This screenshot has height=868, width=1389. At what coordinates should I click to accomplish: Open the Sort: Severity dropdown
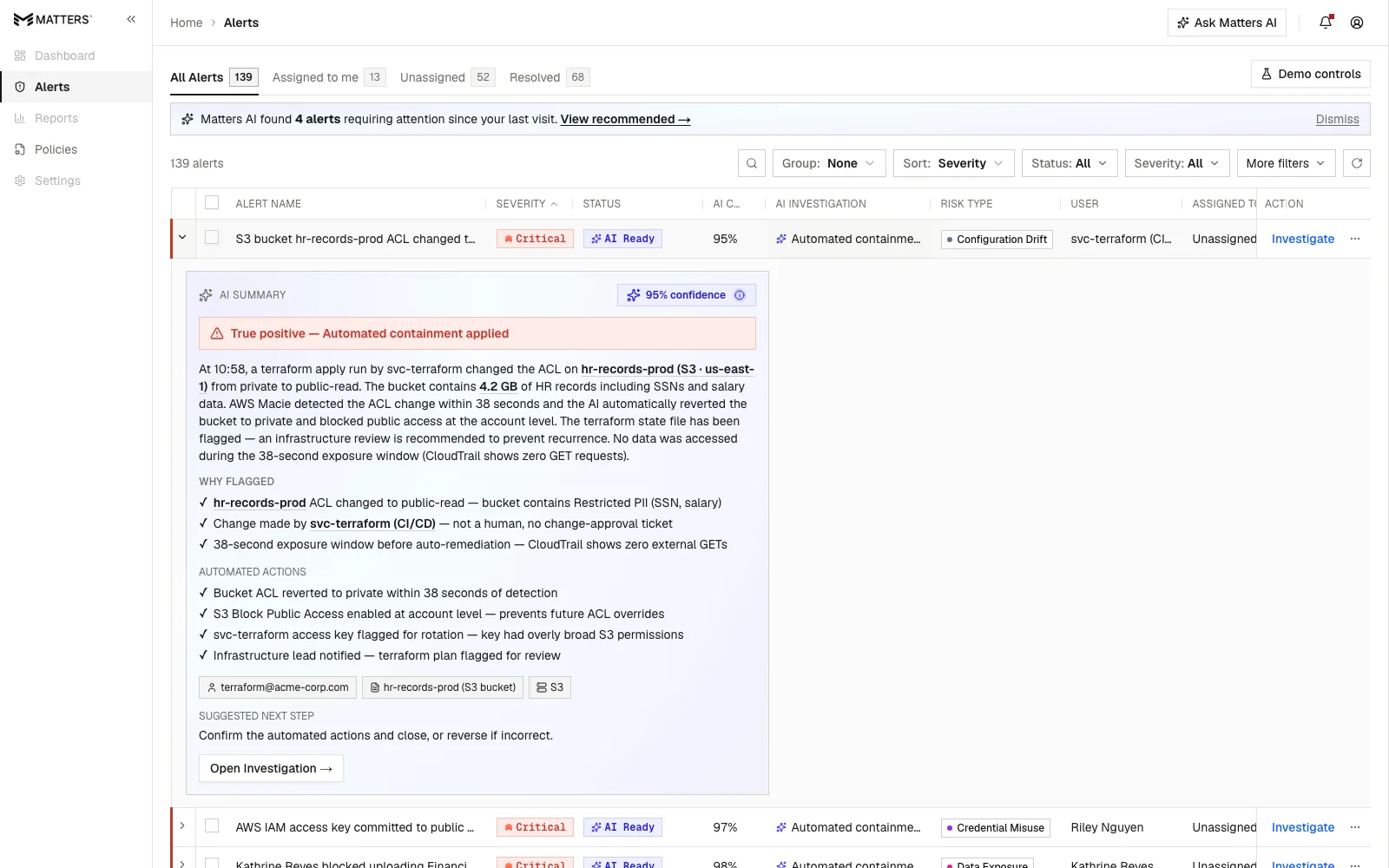(953, 163)
